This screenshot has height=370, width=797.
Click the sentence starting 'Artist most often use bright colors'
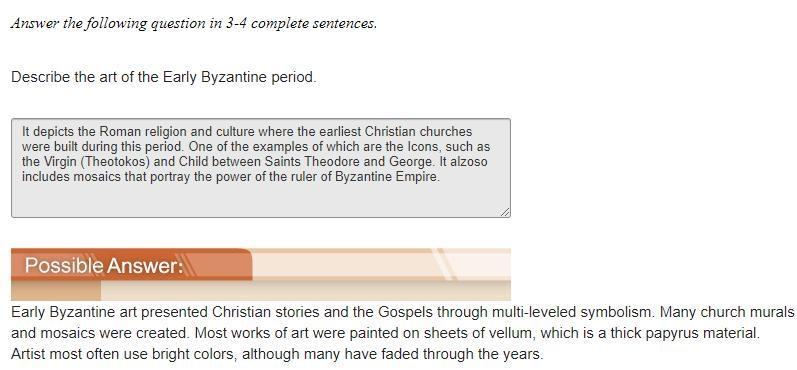coord(277,354)
